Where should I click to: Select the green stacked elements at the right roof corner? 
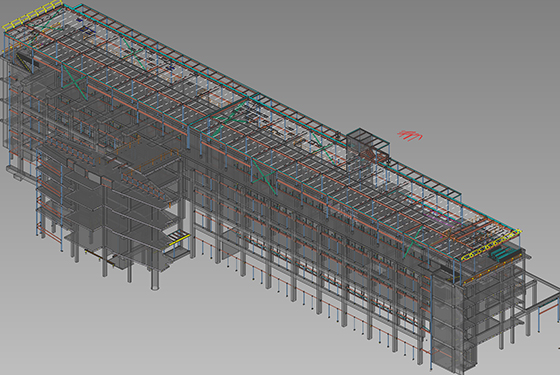tap(503, 254)
